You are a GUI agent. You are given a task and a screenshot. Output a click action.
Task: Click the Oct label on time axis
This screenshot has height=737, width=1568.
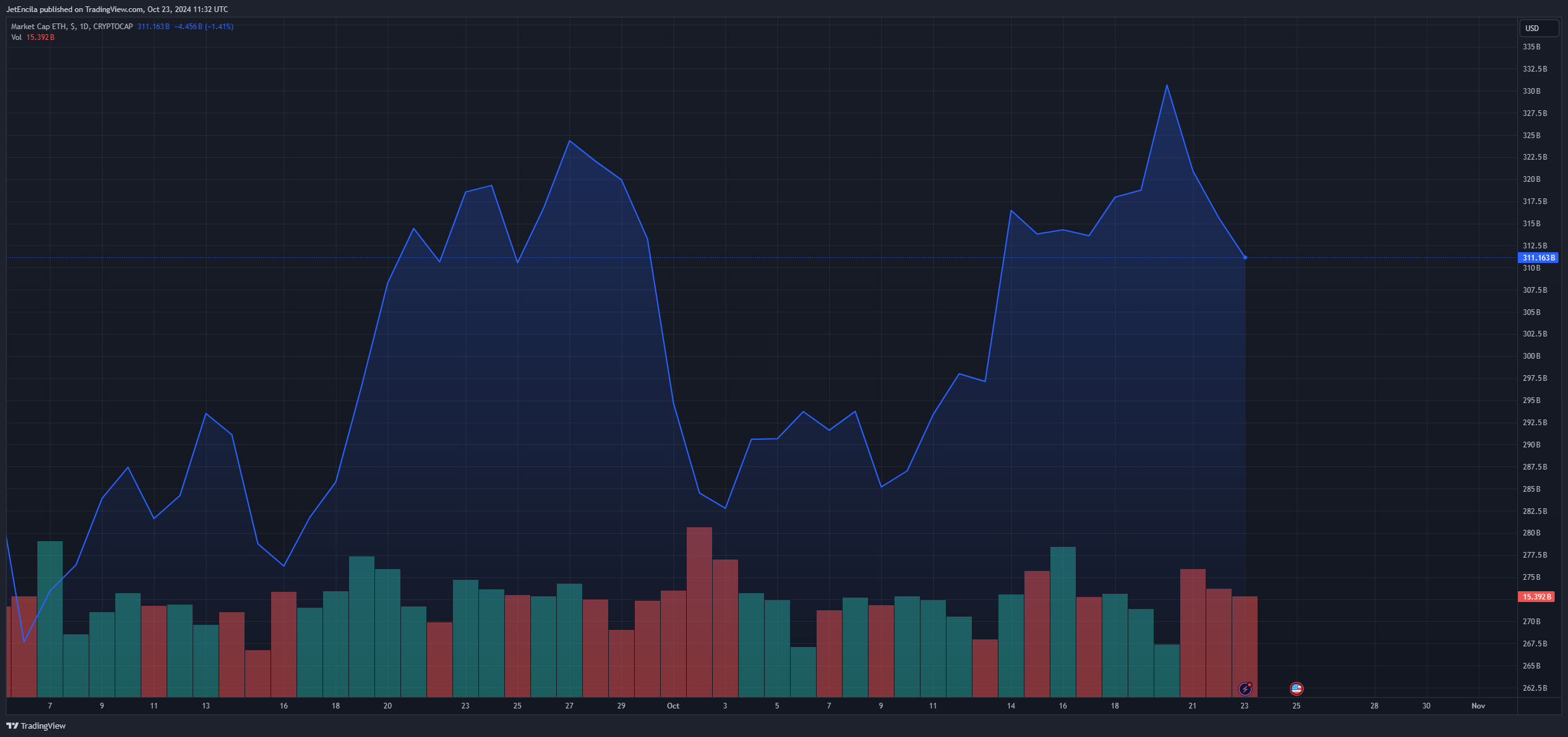click(673, 706)
